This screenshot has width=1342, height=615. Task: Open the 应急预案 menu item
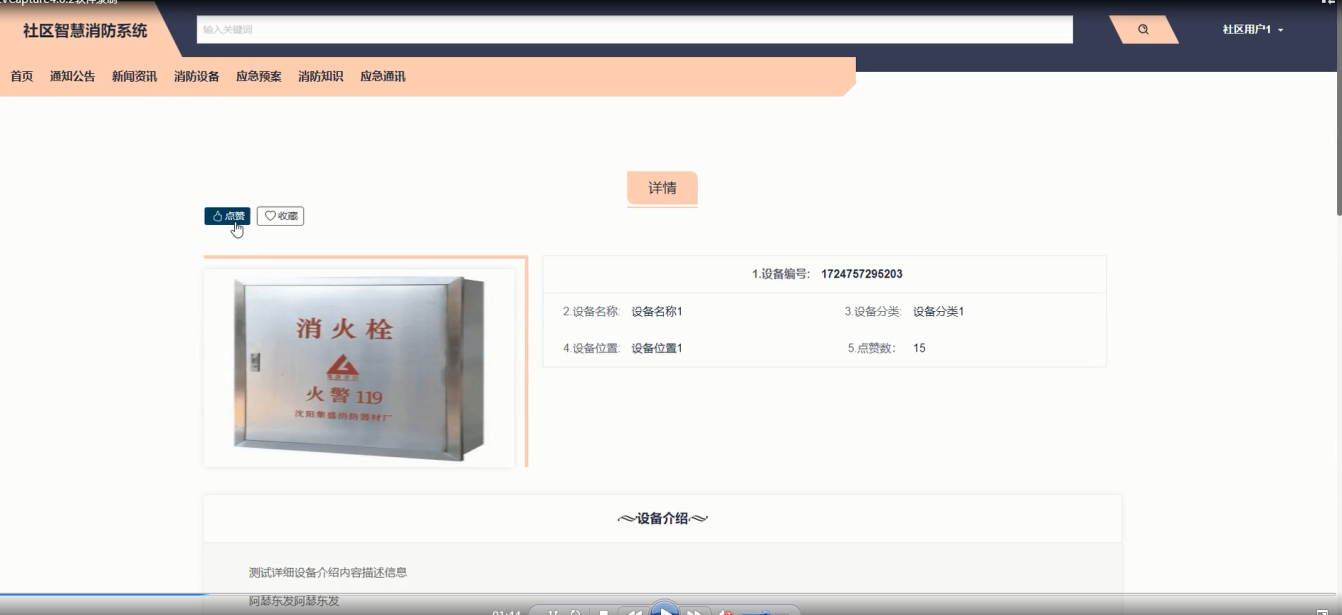click(x=258, y=76)
